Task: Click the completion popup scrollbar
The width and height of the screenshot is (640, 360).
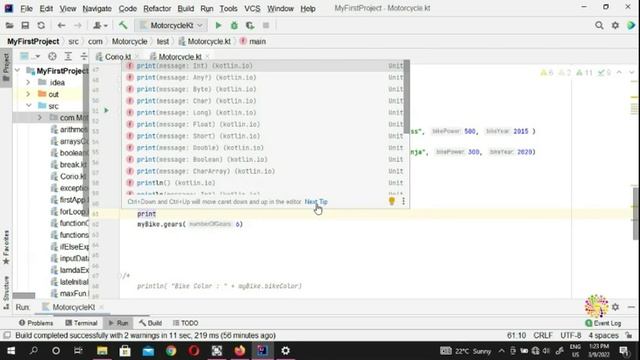Action: (x=407, y=97)
